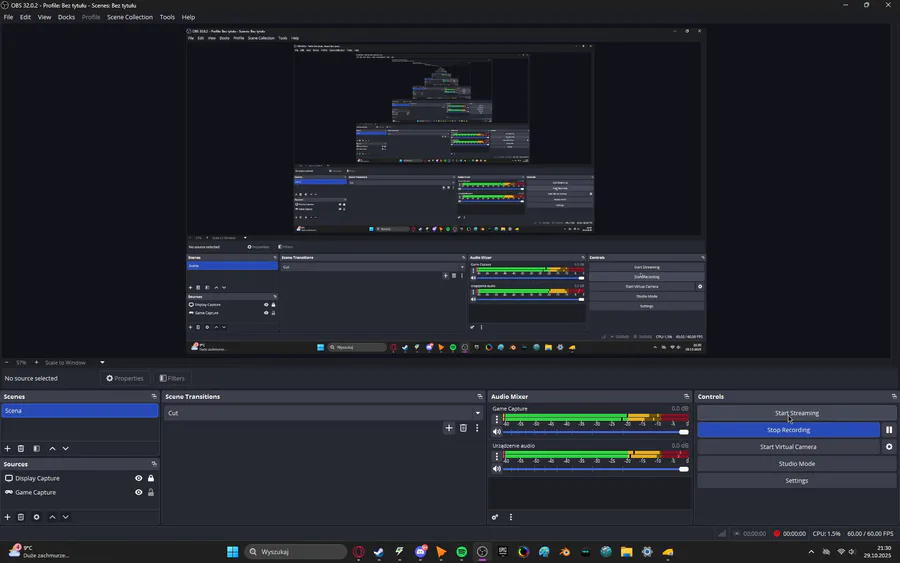900x563 pixels.
Task: Open Game Capture audio options three-dot menu
Action: coord(497,419)
